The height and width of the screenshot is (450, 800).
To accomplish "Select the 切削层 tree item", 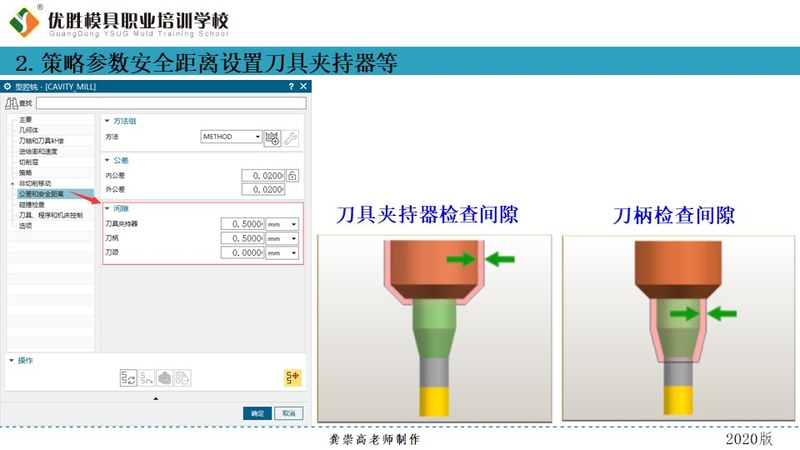I will click(x=29, y=162).
